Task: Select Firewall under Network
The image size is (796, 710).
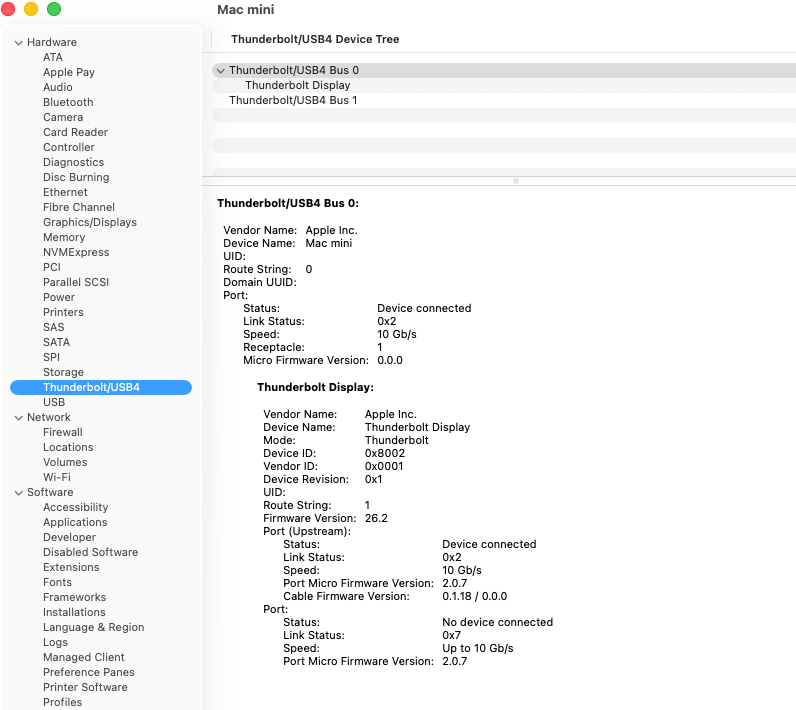Action: point(63,432)
